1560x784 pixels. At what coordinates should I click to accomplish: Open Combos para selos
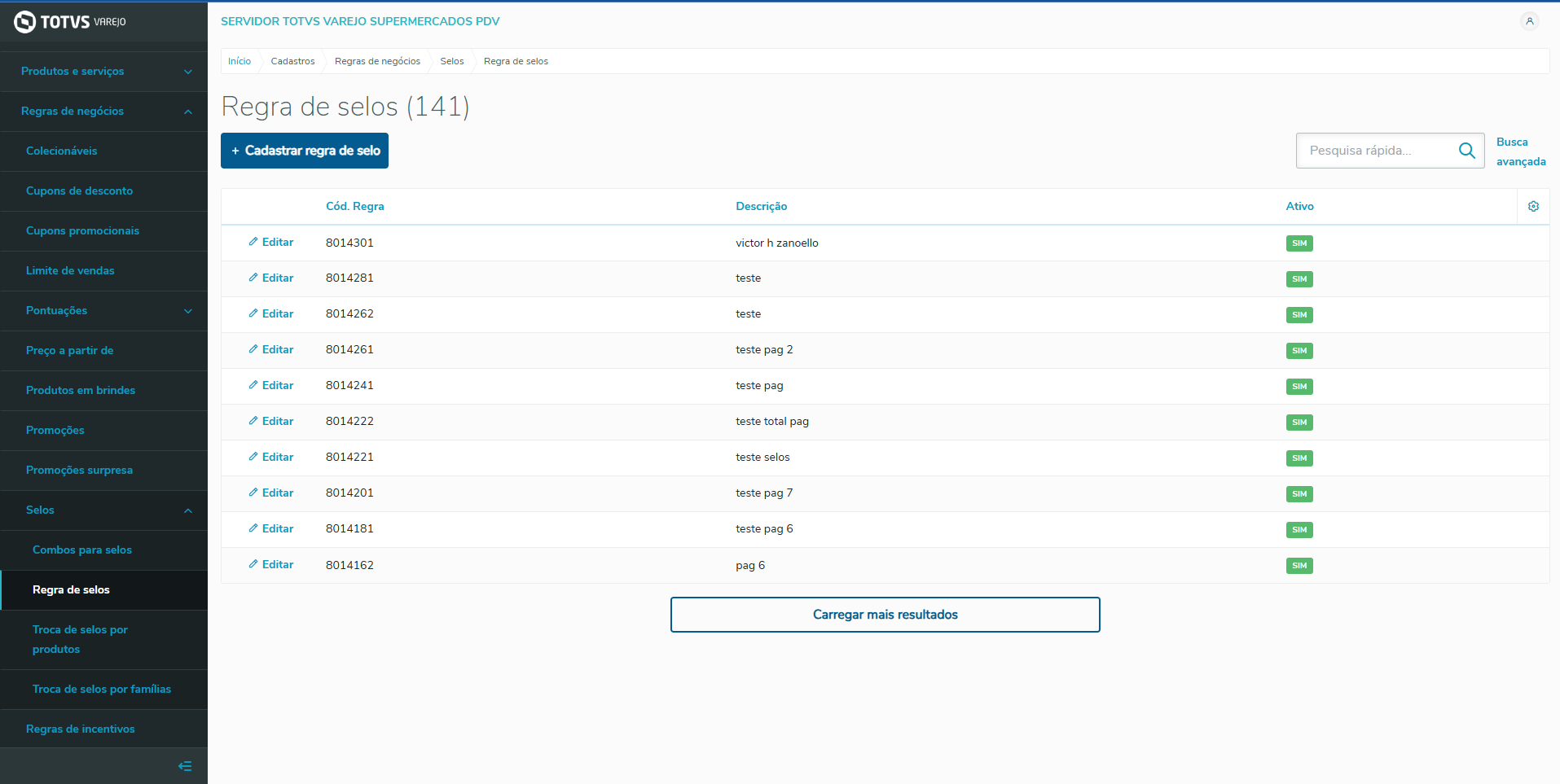(103, 550)
